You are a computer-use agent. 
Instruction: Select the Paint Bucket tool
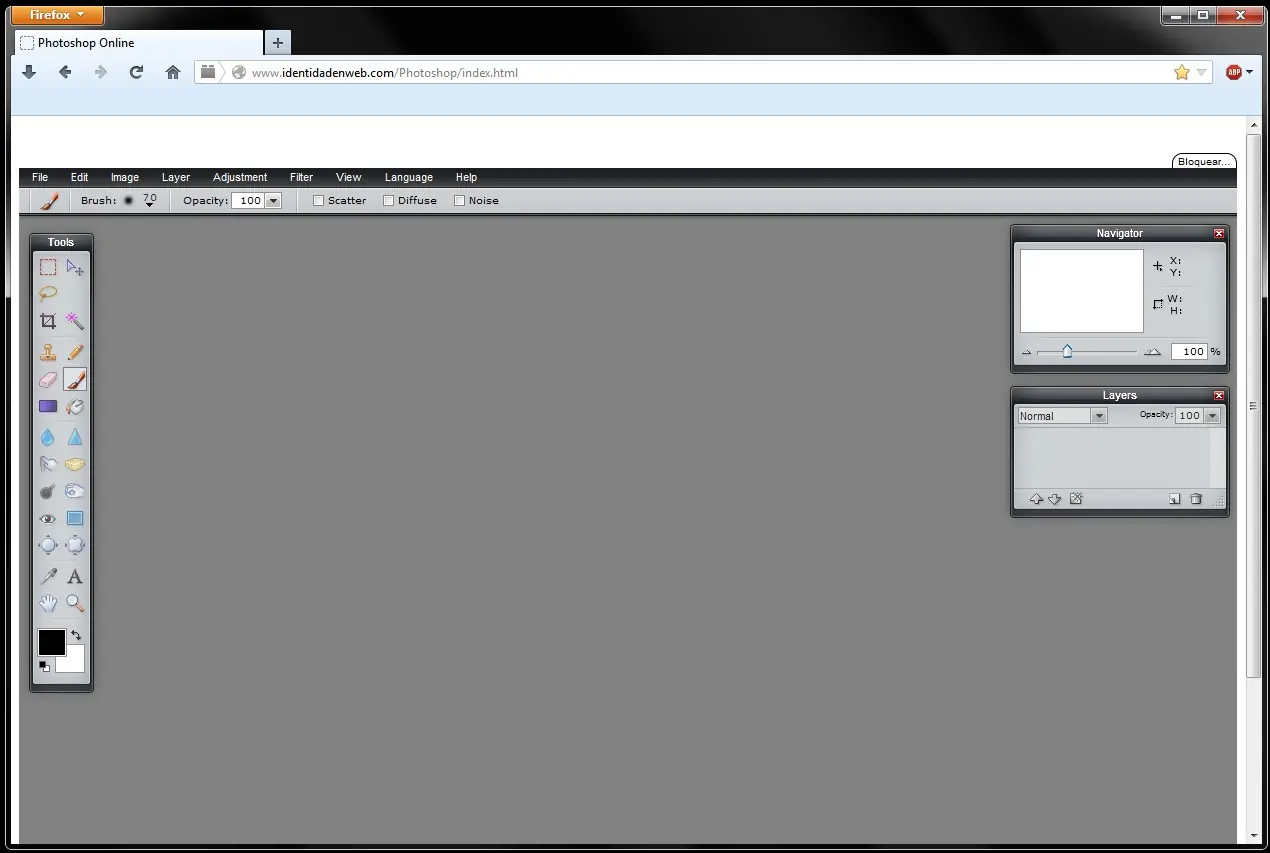pos(75,406)
